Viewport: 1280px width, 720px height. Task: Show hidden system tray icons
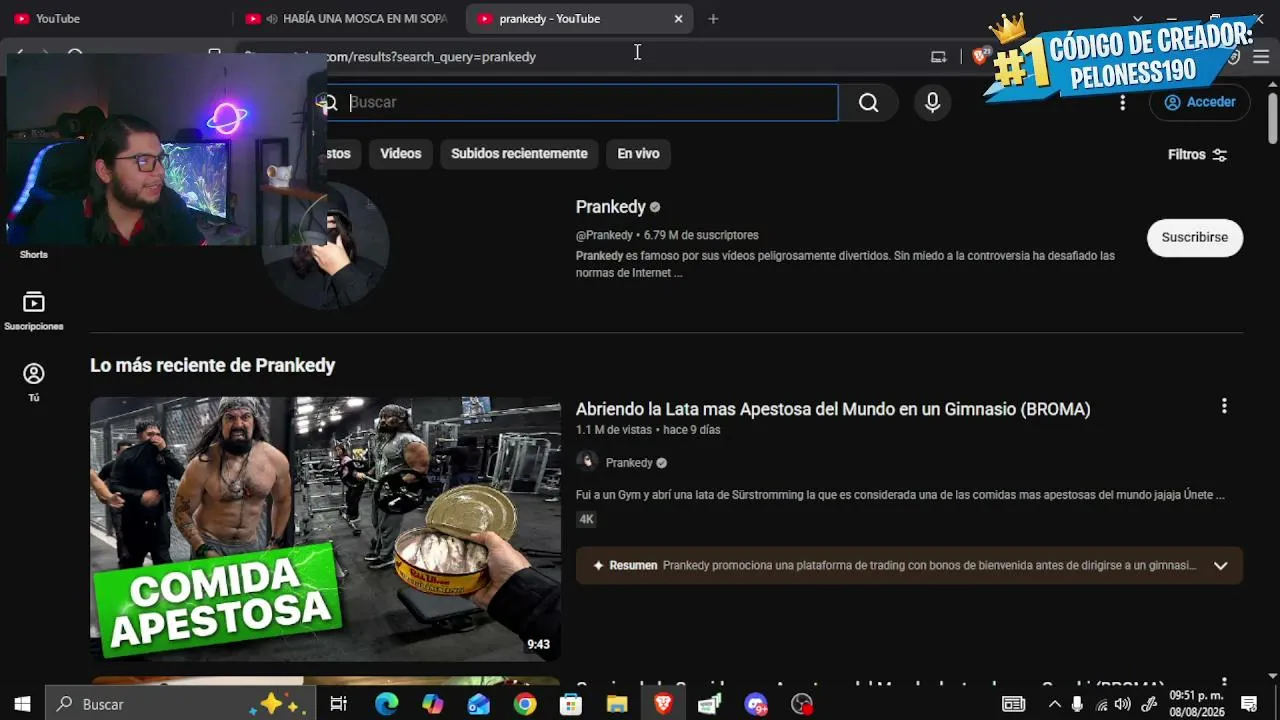click(1054, 704)
